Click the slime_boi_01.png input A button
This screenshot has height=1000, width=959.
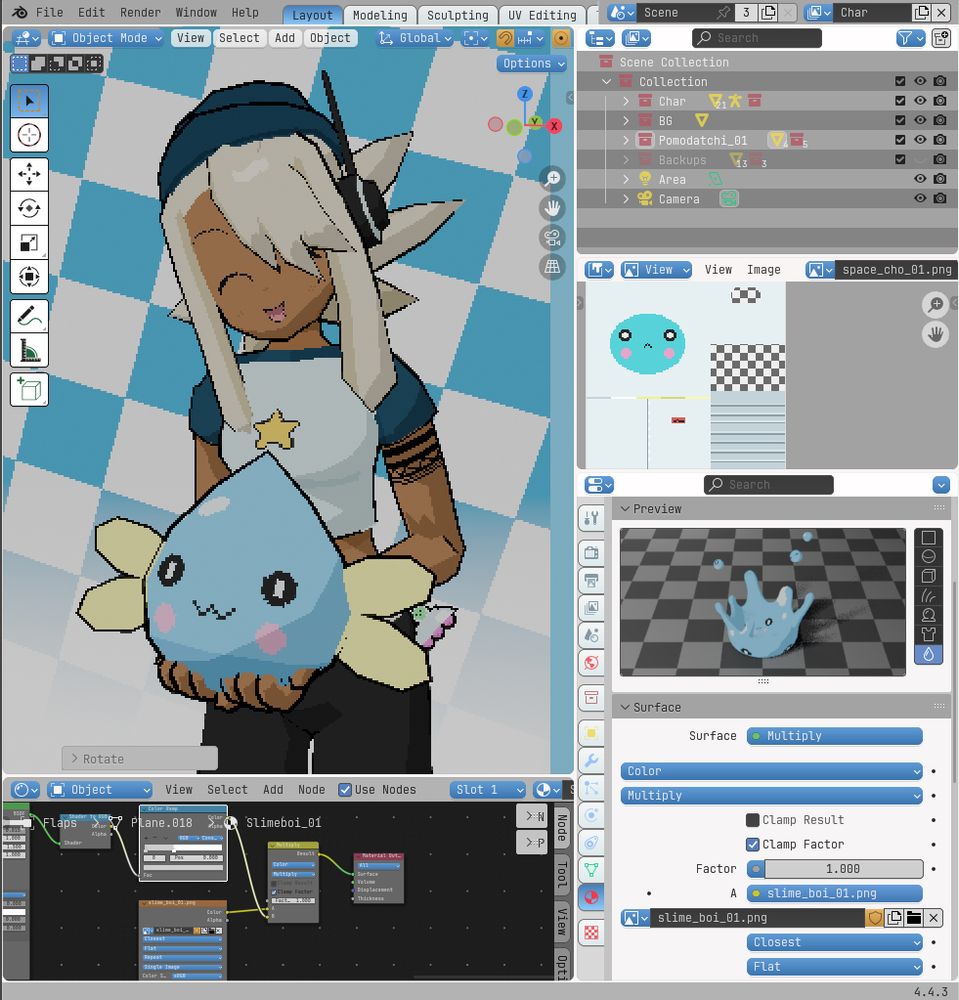835,893
